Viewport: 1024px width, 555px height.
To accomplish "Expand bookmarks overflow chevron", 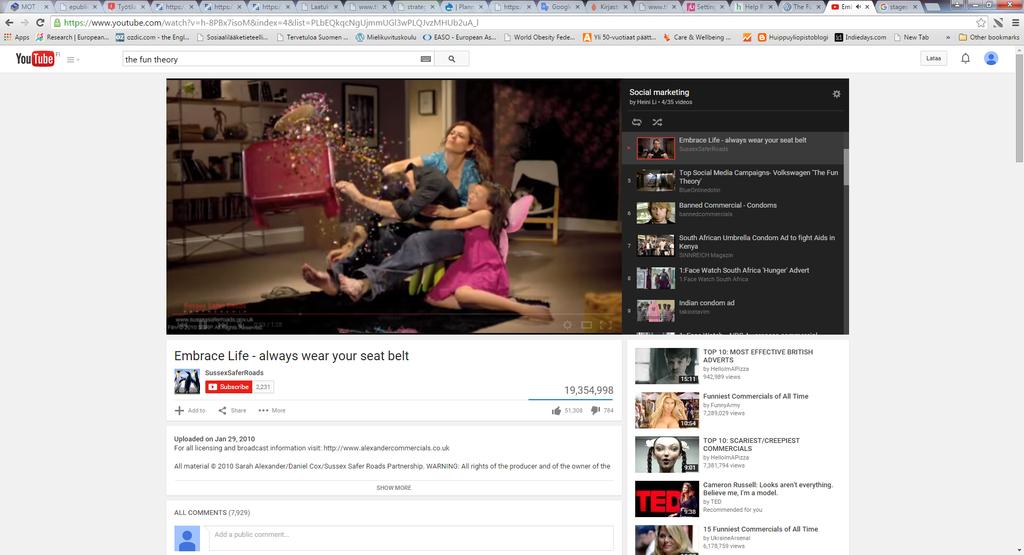I will point(948,37).
